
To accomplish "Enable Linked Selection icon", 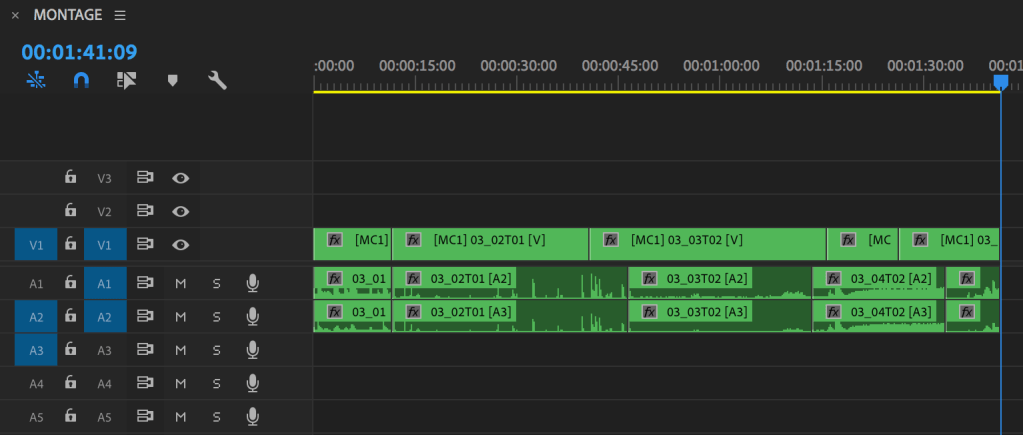I will (126, 81).
